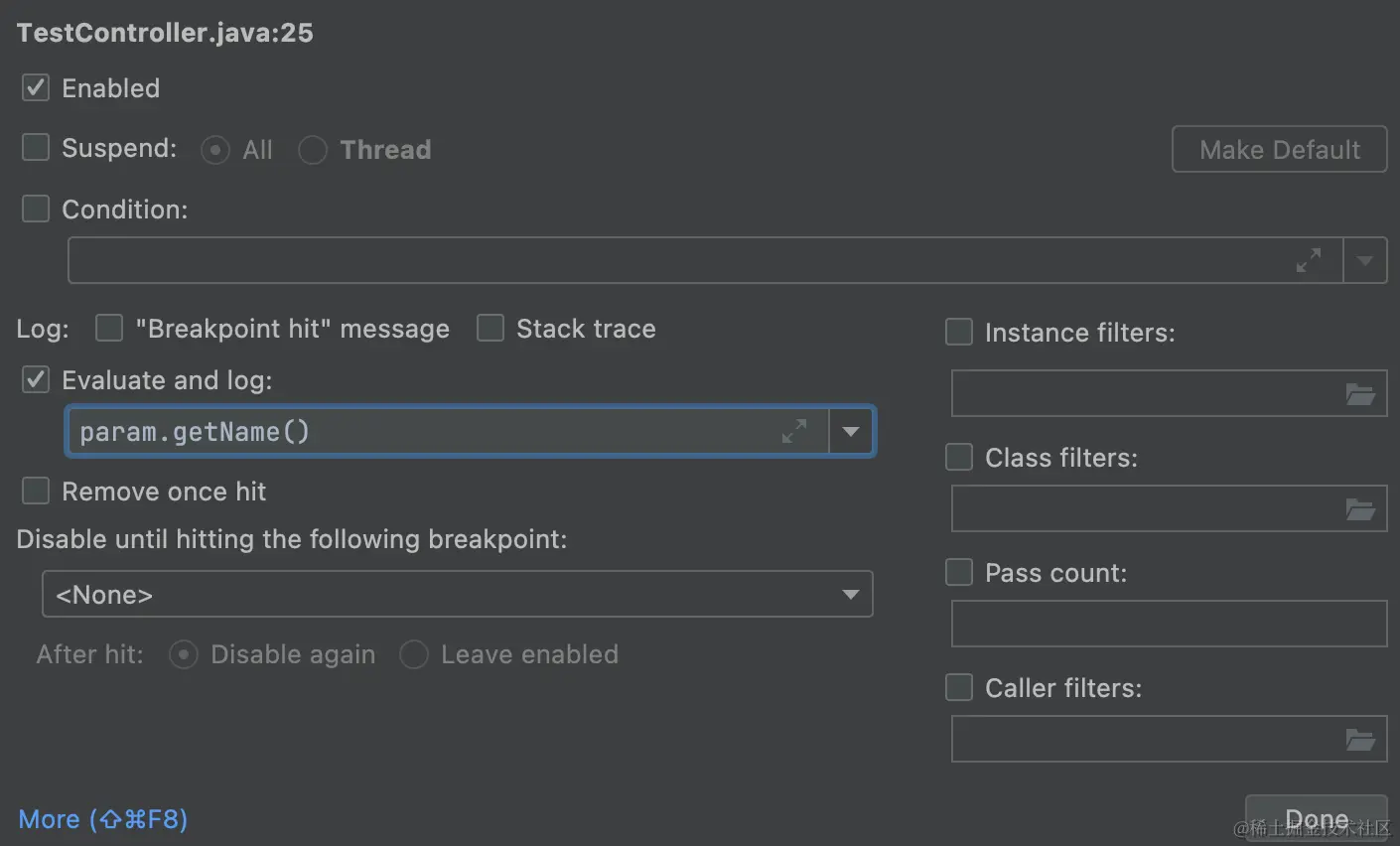This screenshot has width=1400, height=846.
Task: Click expand icon in Evaluate and log field
Action: point(794,431)
